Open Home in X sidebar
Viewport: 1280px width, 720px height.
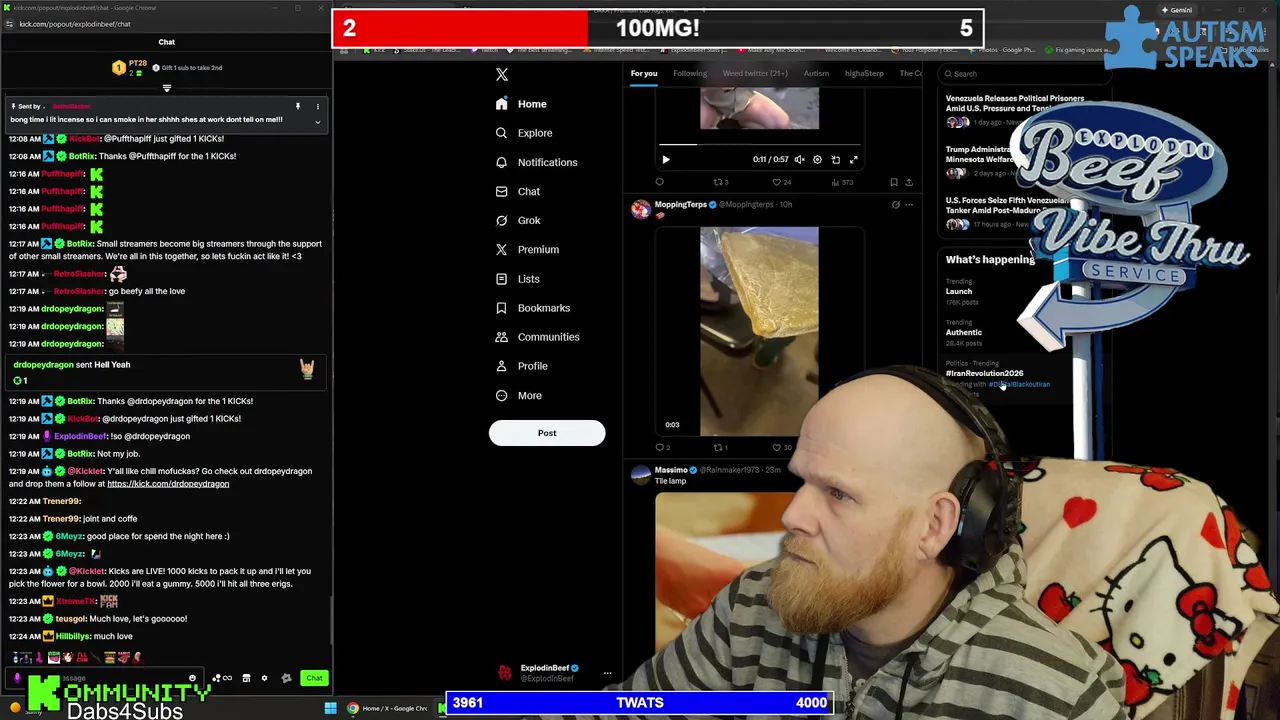521,104
